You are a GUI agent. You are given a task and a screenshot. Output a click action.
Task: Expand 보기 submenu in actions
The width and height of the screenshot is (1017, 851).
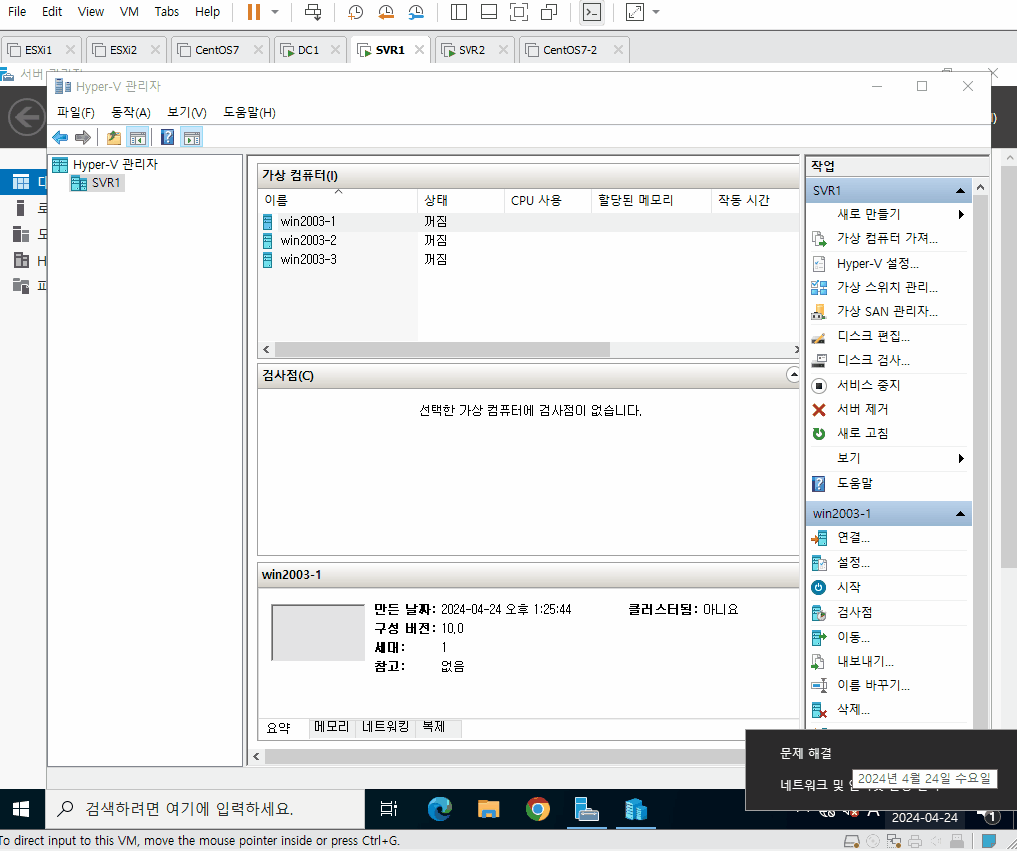pyautogui.click(x=961, y=459)
